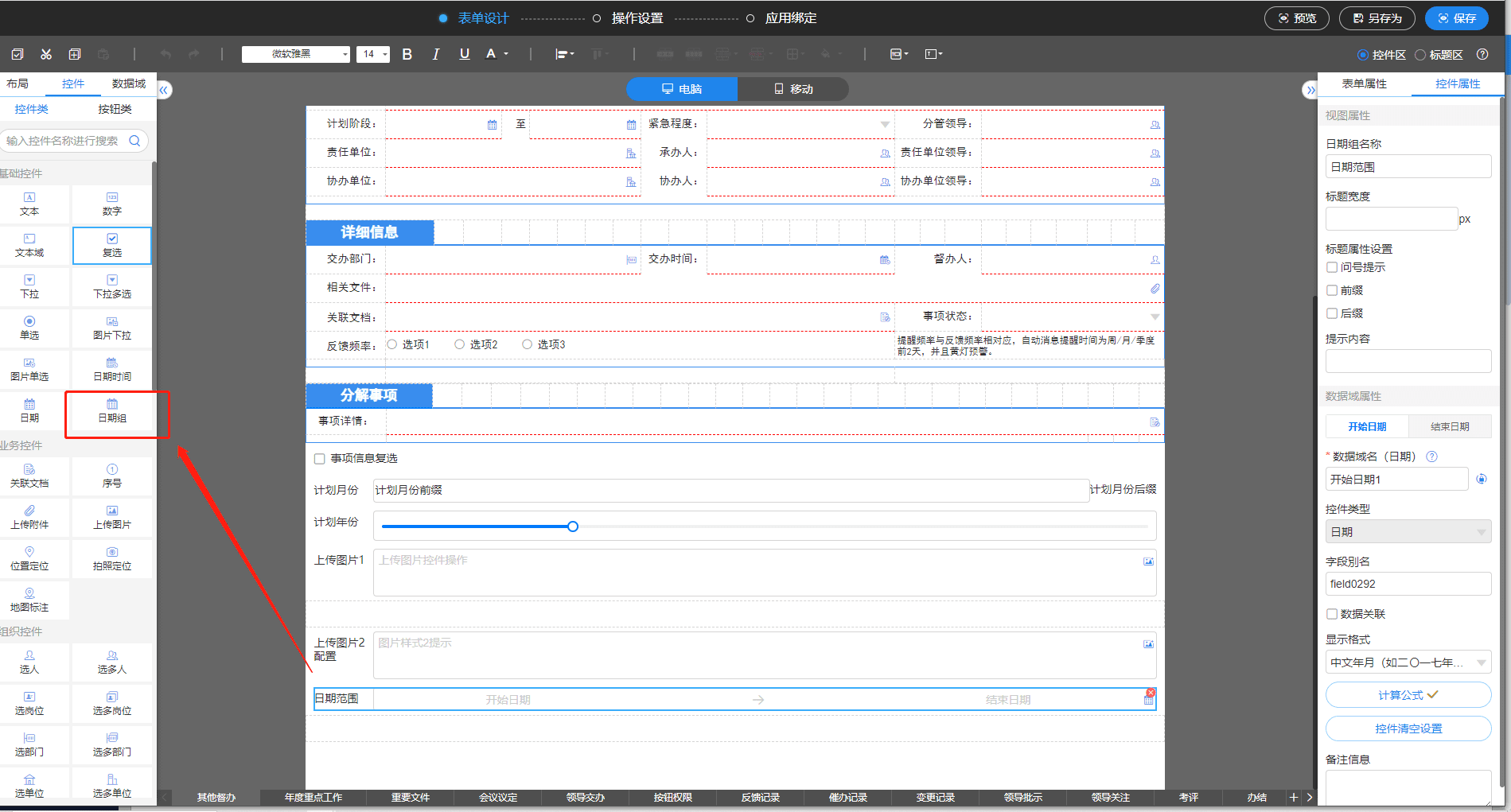Check the 事项信息复选 checkbox
Image resolution: width=1511 pixels, height=812 pixels.
point(320,459)
